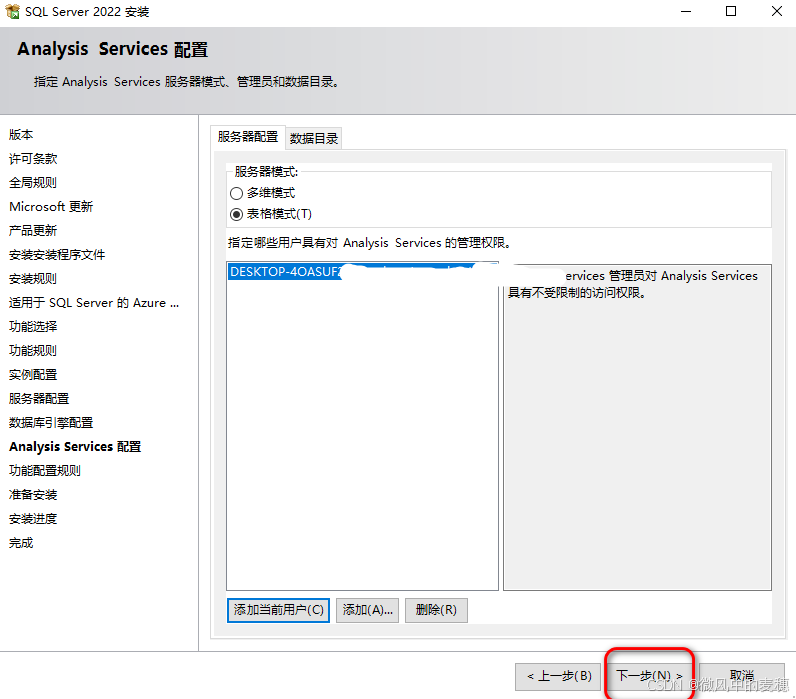Click 功能配置规则 step in sidebar
This screenshot has width=796, height=699.
click(x=45, y=471)
